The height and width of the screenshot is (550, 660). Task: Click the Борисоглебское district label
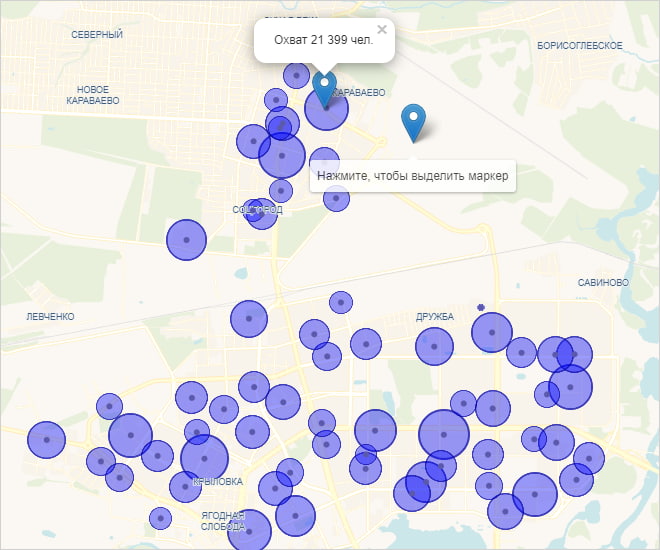(x=579, y=46)
